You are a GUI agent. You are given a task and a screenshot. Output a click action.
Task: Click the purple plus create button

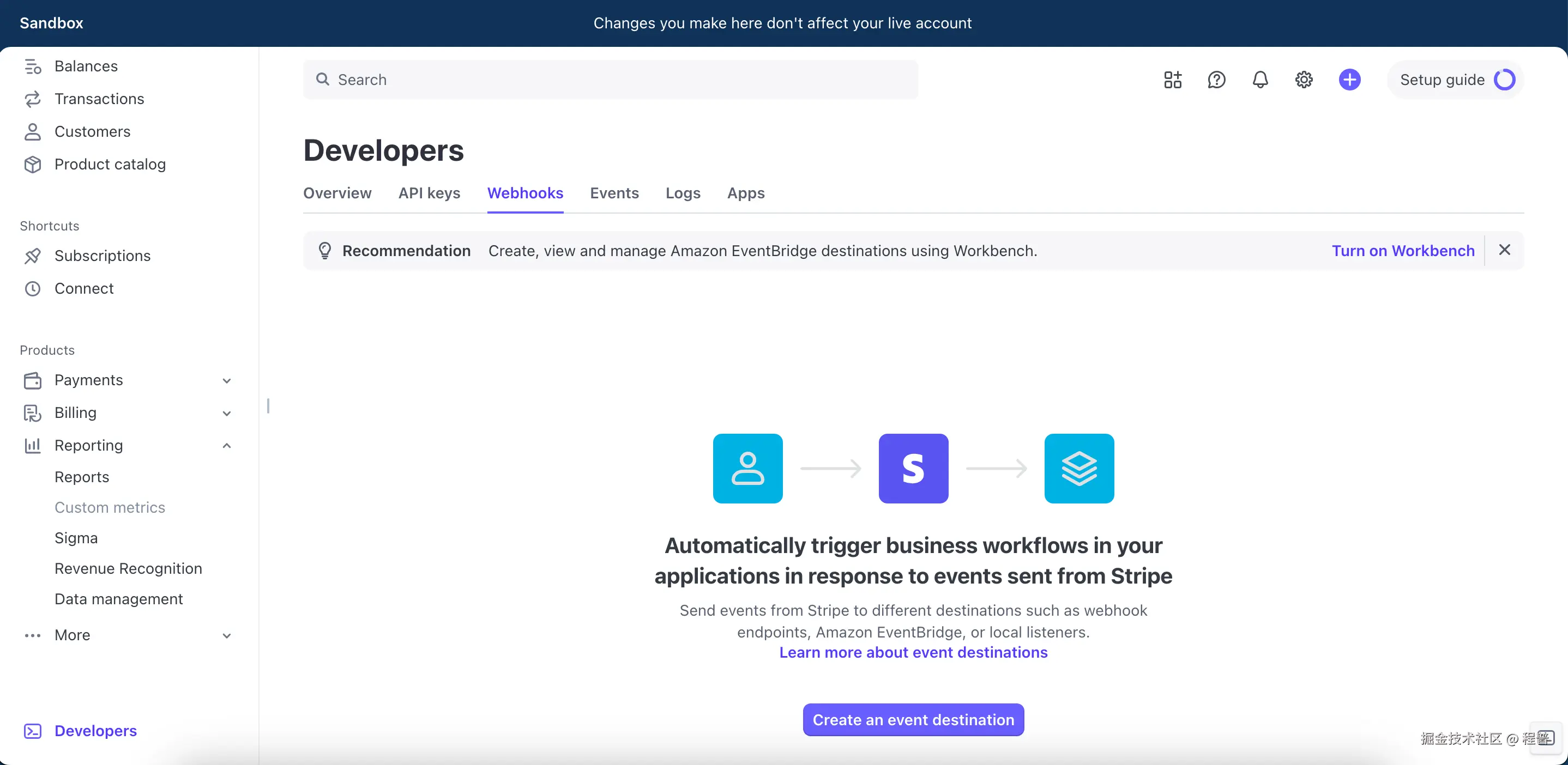1349,80
